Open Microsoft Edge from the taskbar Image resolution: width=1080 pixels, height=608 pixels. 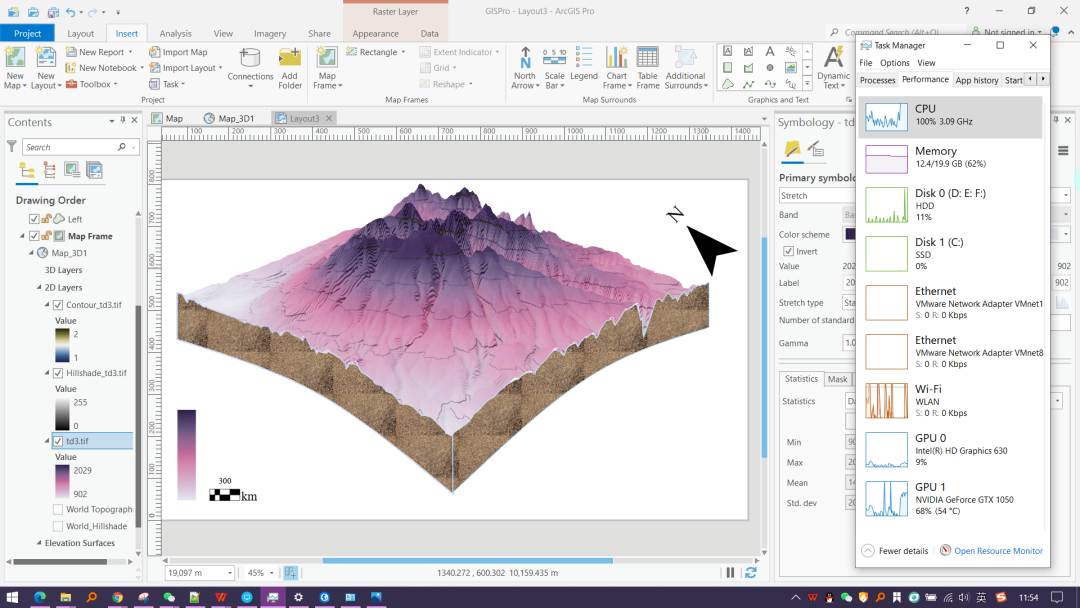[39, 597]
